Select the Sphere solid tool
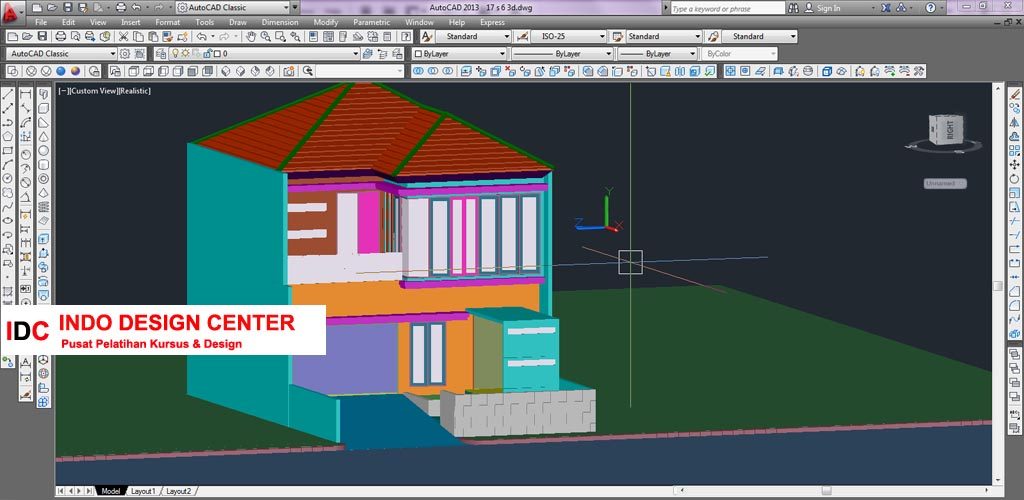This screenshot has width=1024, height=500. coord(43,151)
